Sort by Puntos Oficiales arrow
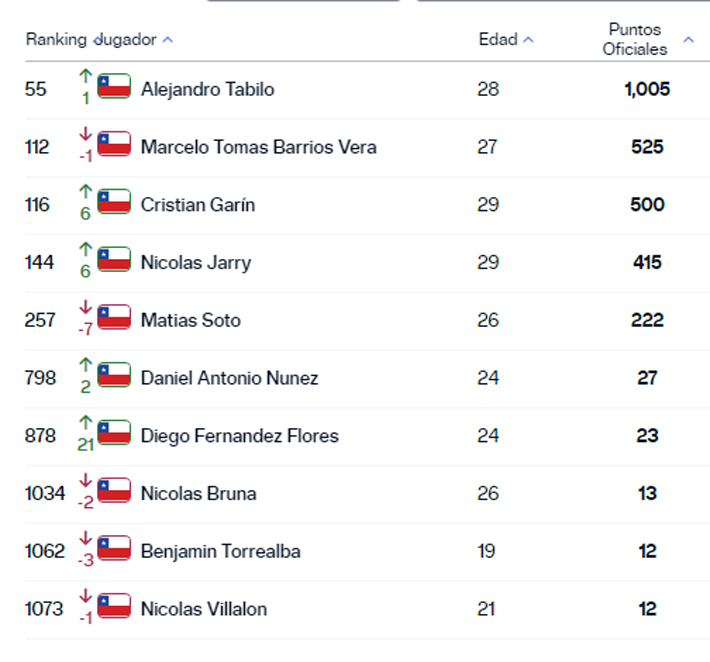Image resolution: width=710 pixels, height=662 pixels. click(688, 40)
